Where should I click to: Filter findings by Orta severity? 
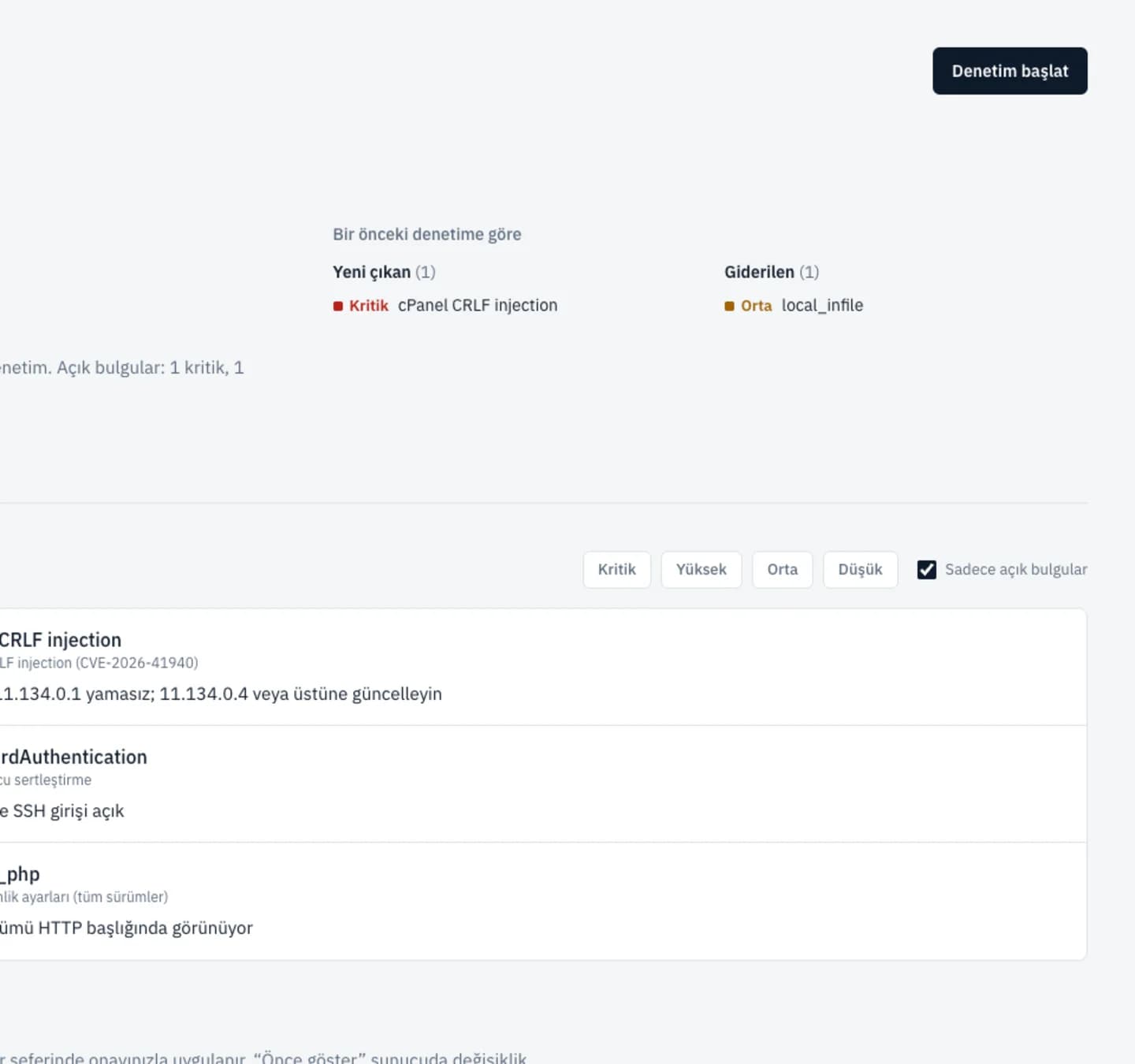tap(783, 569)
